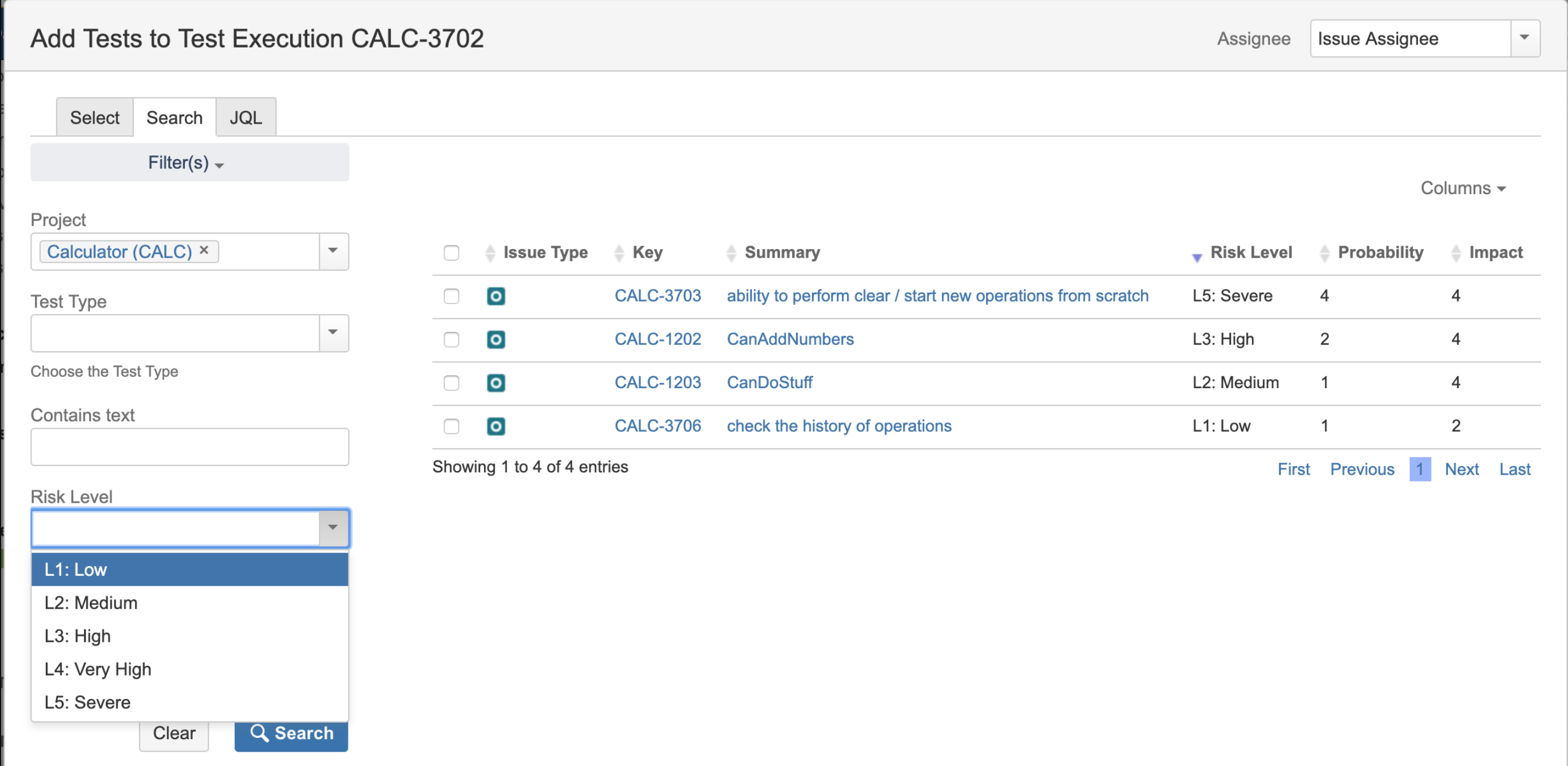Open summary link 'ability to perform clear'
The height and width of the screenshot is (766, 1568).
[937, 296]
